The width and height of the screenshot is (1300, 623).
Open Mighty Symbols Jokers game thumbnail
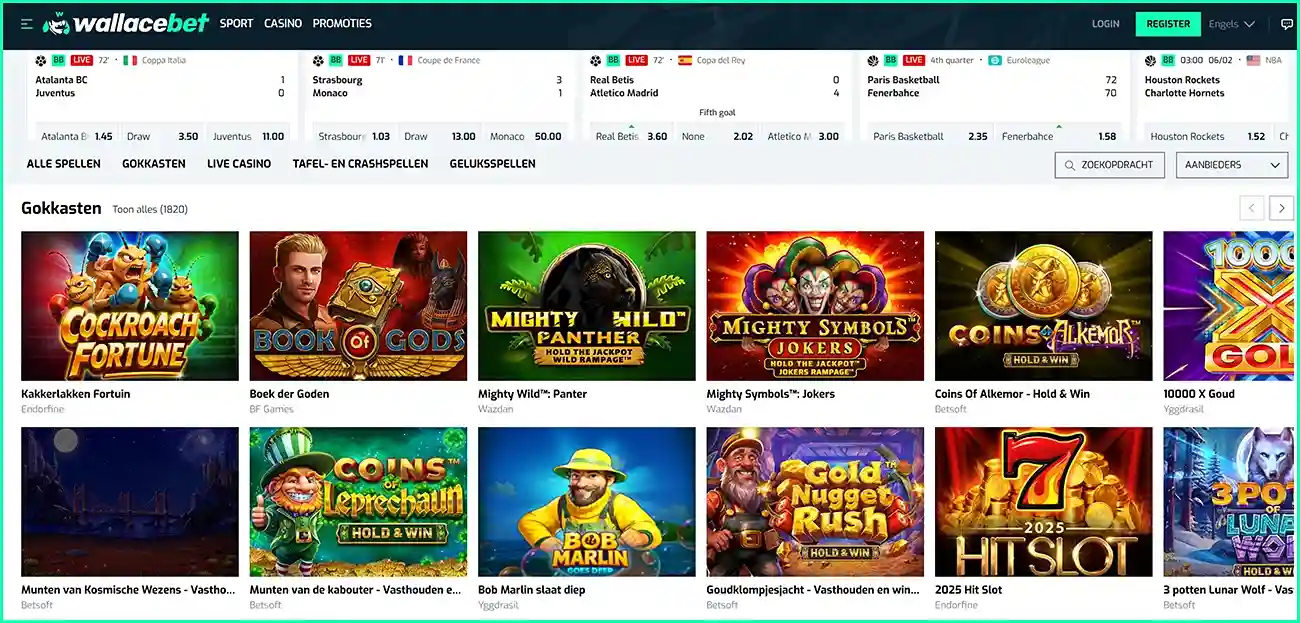[x=815, y=306]
